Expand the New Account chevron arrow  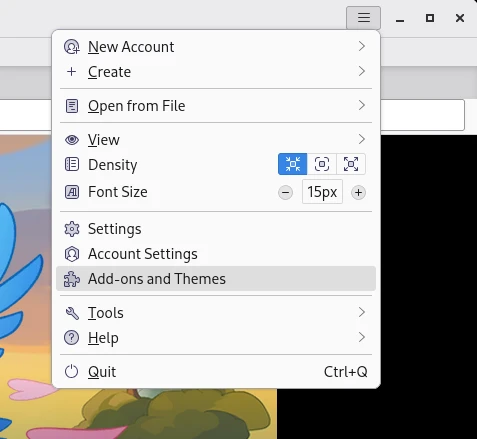point(362,46)
